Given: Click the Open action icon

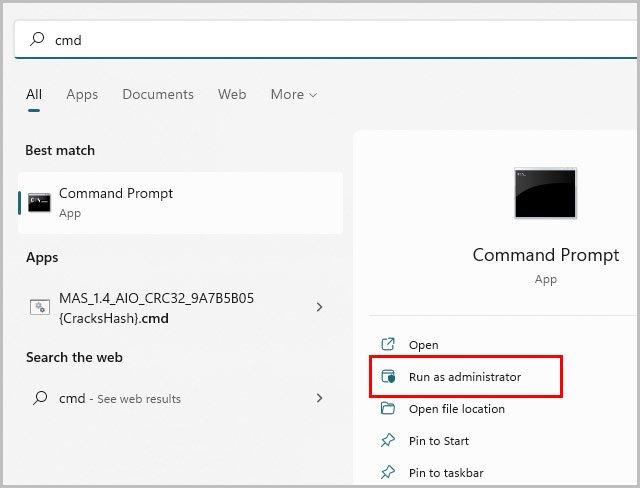Looking at the screenshot, I should click(387, 344).
